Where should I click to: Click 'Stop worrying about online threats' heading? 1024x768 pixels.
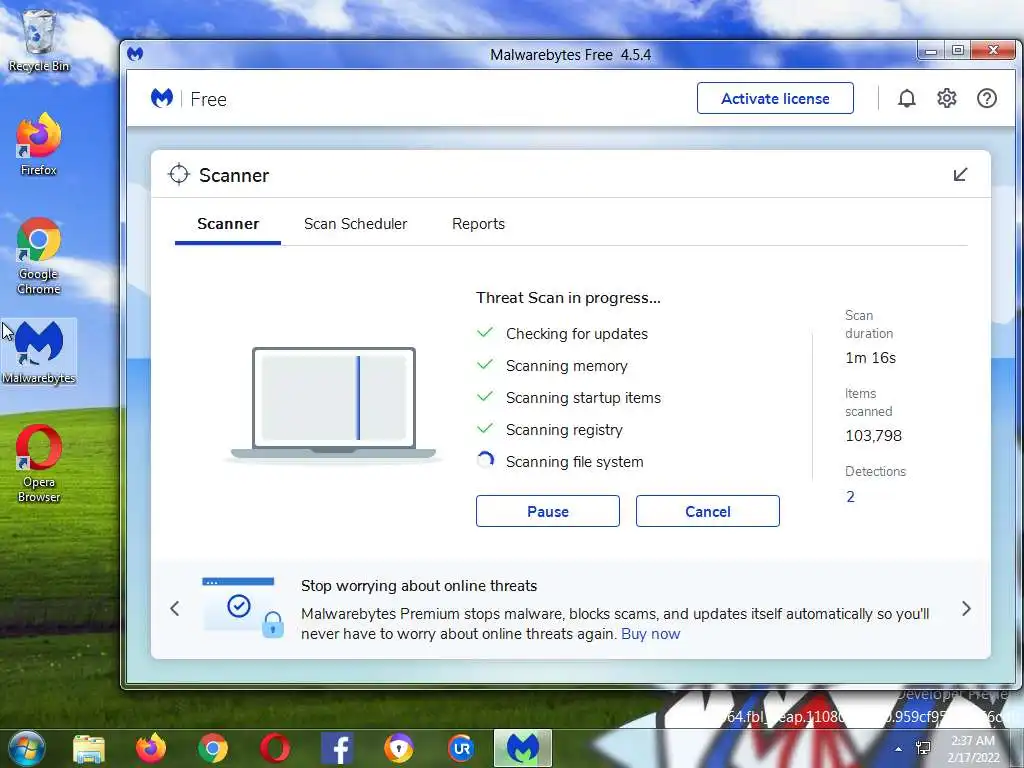419,586
